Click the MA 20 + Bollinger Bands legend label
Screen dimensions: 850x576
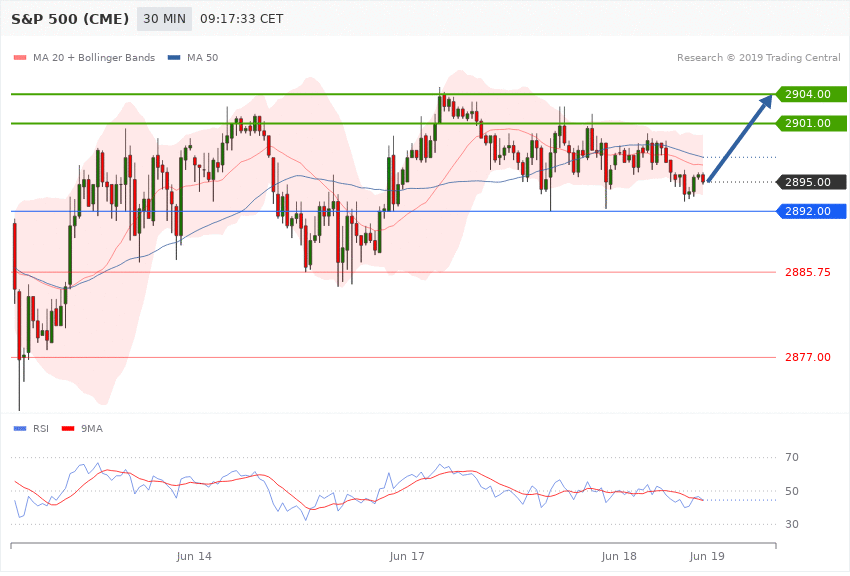tap(94, 57)
